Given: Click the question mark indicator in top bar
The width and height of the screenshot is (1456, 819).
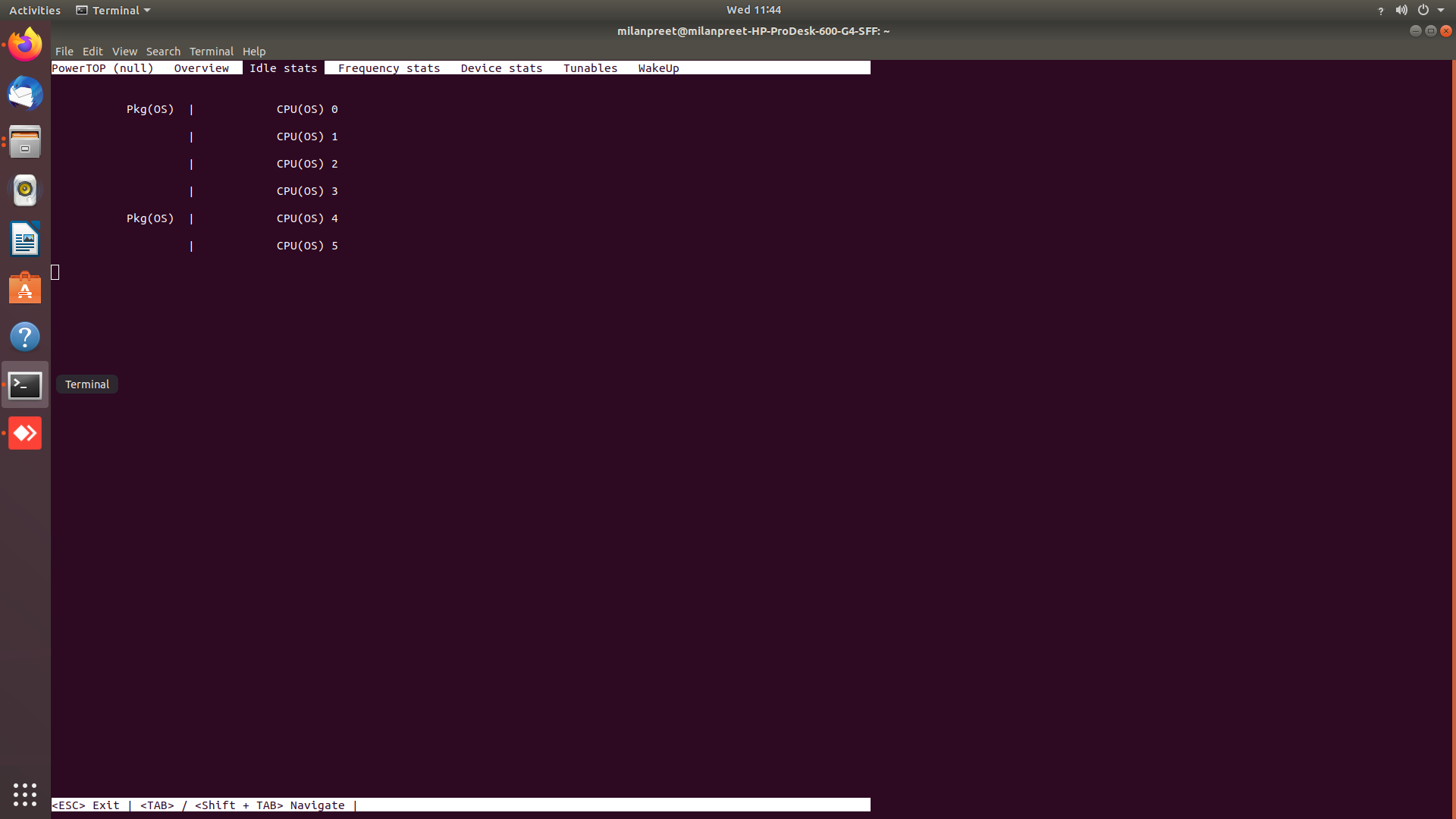Looking at the screenshot, I should 1380,11.
